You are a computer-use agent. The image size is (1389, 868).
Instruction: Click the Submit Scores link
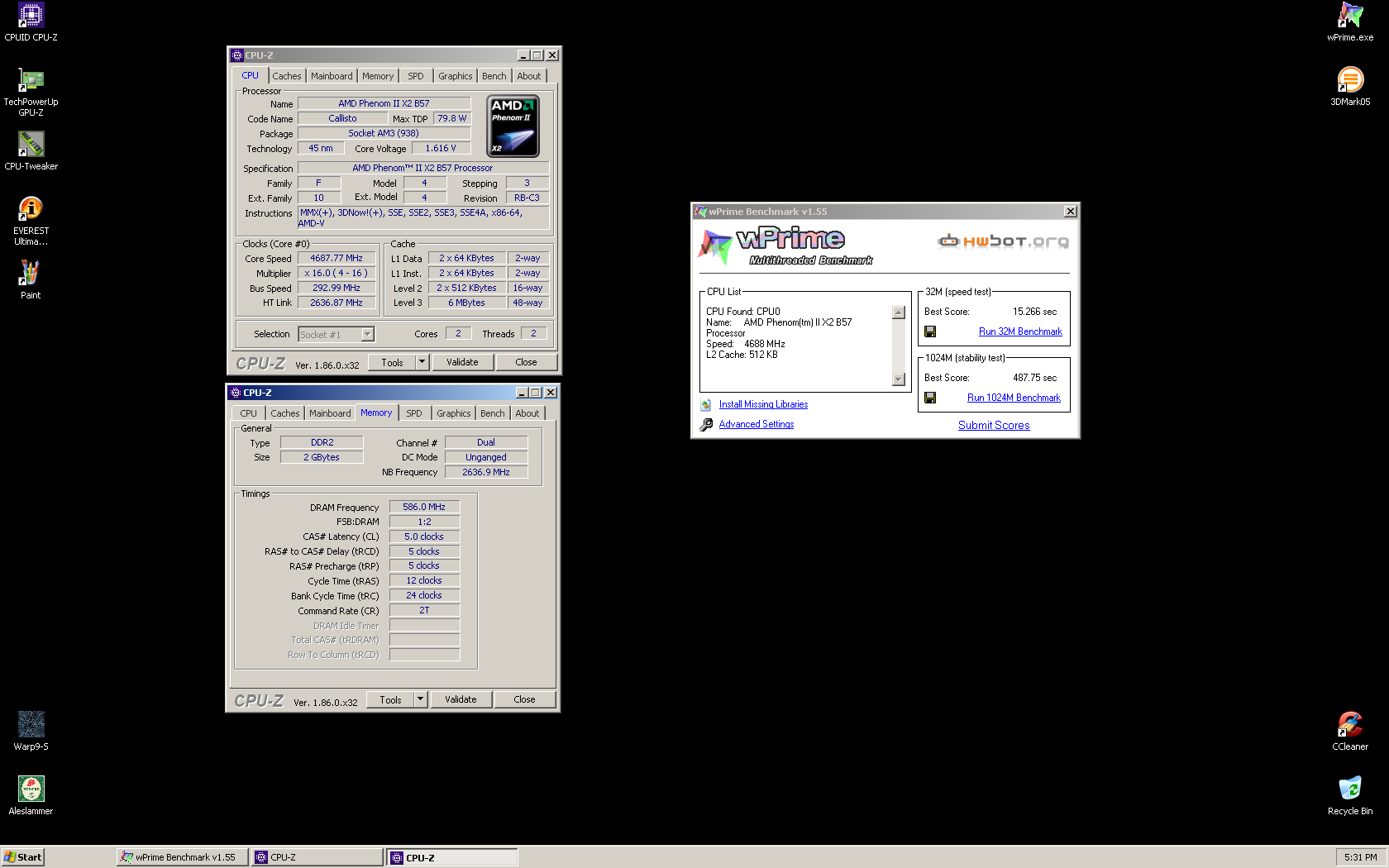coord(994,425)
